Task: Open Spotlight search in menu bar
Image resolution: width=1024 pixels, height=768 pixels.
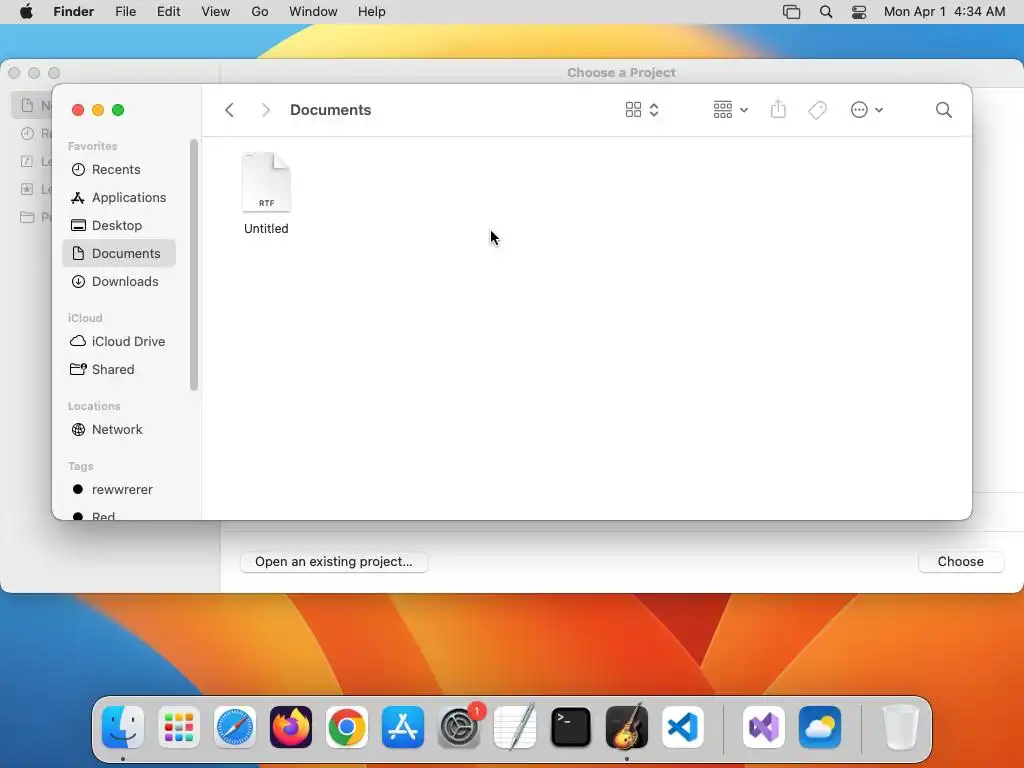Action: coord(826,12)
